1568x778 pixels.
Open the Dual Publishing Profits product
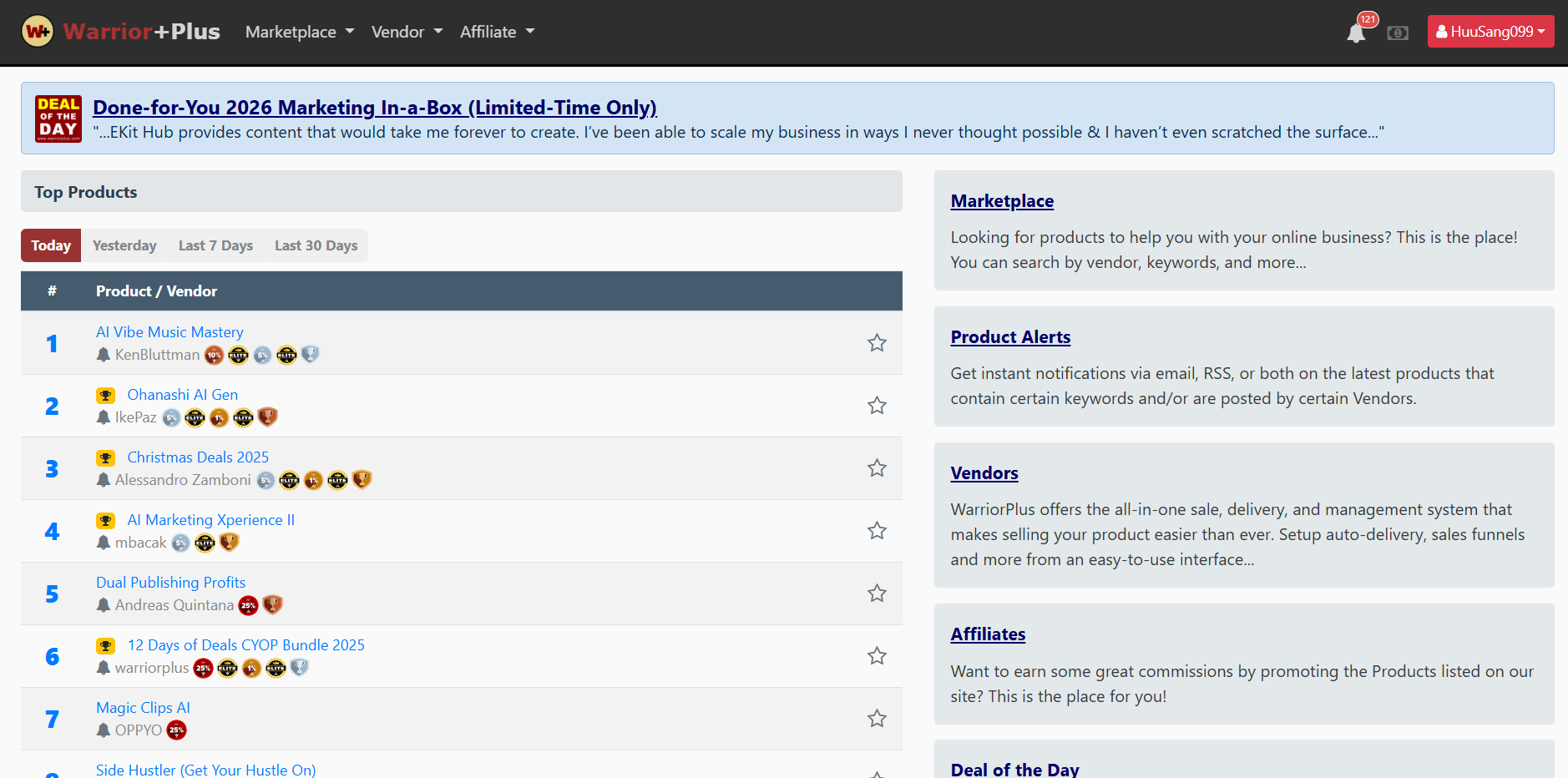tap(170, 583)
